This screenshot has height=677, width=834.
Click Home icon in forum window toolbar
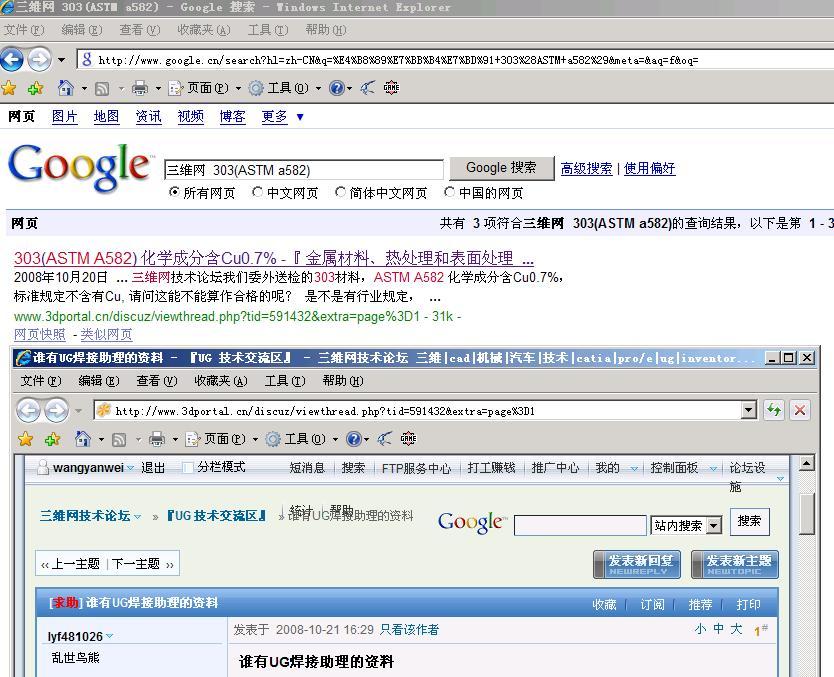[82, 439]
